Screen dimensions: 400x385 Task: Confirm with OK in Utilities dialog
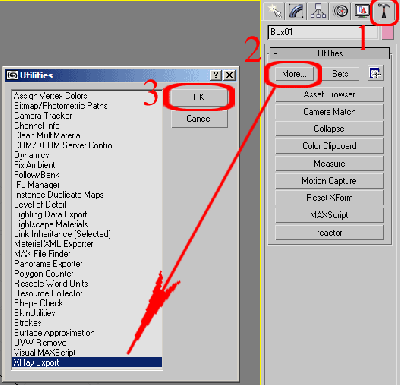[199, 97]
